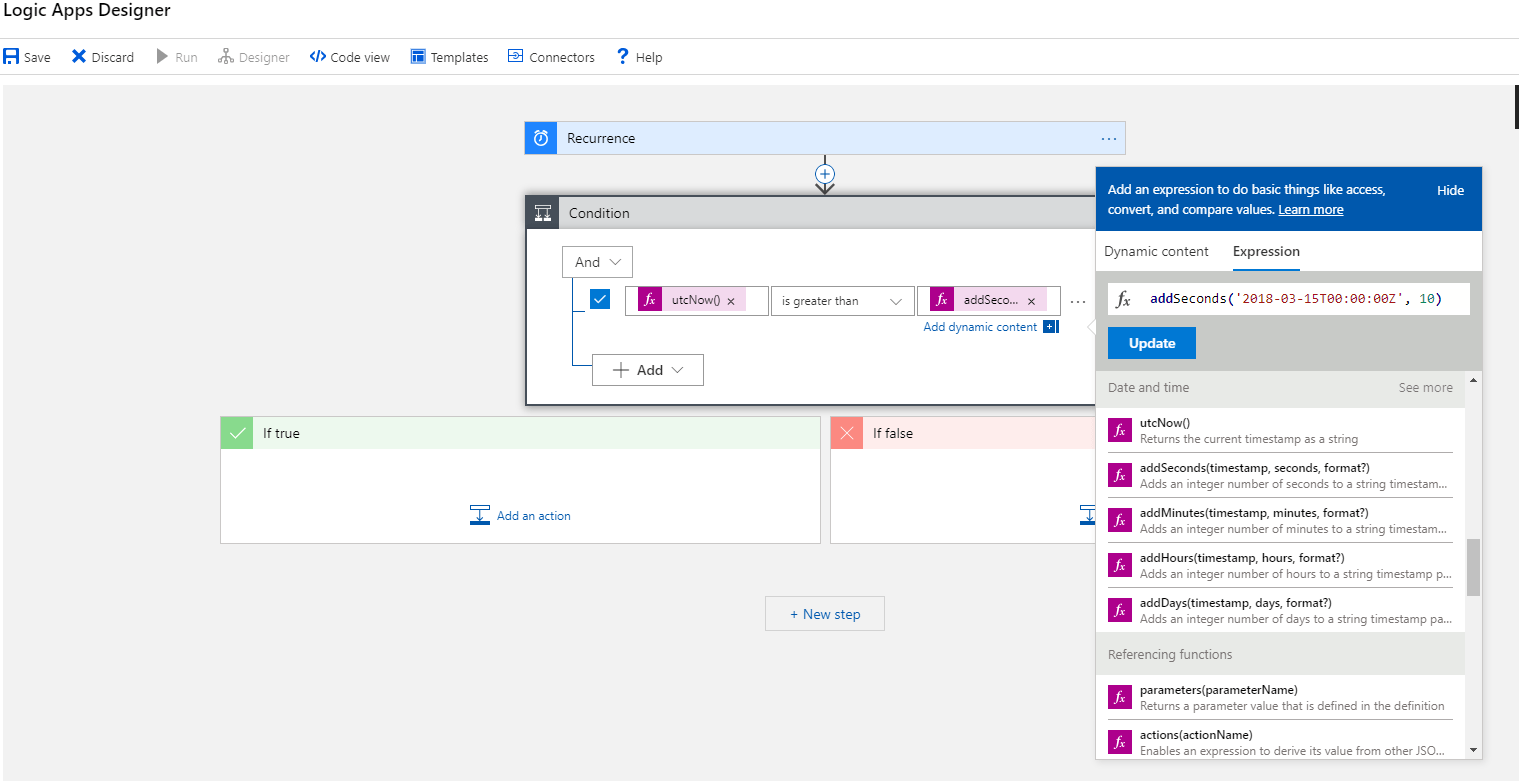This screenshot has height=781, width=1519.
Task: Click the Discard toolbar label
Action: (113, 58)
